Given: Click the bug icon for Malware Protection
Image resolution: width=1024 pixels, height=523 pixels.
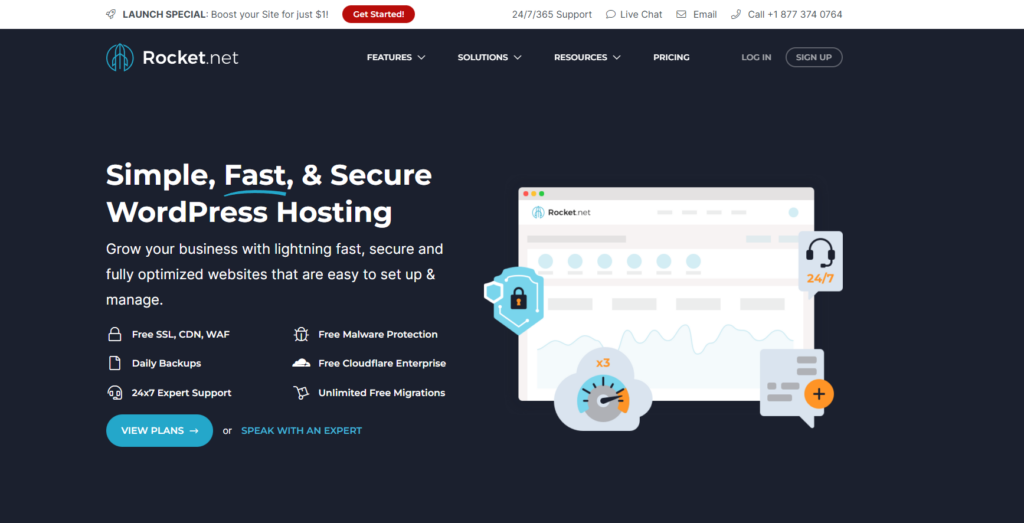Looking at the screenshot, I should [x=300, y=334].
